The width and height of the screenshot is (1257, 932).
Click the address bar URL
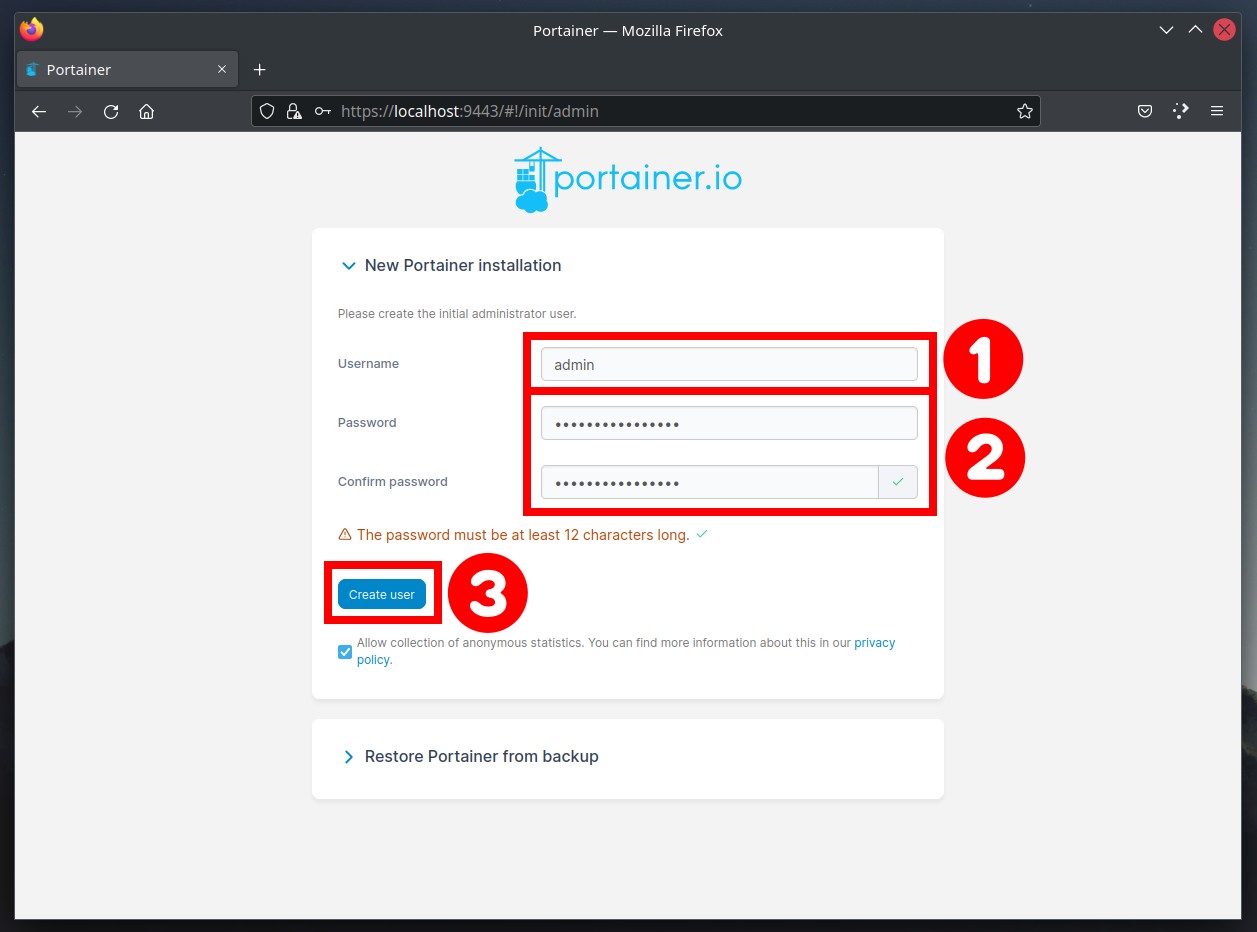470,111
